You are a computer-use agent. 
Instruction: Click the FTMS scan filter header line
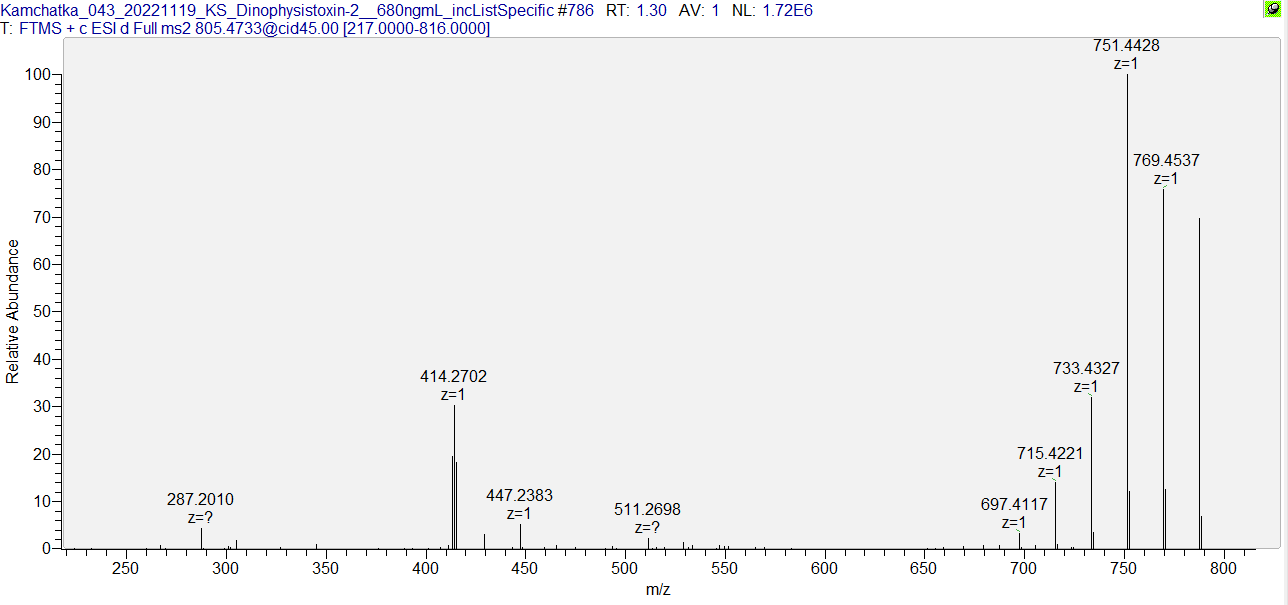(x=246, y=29)
